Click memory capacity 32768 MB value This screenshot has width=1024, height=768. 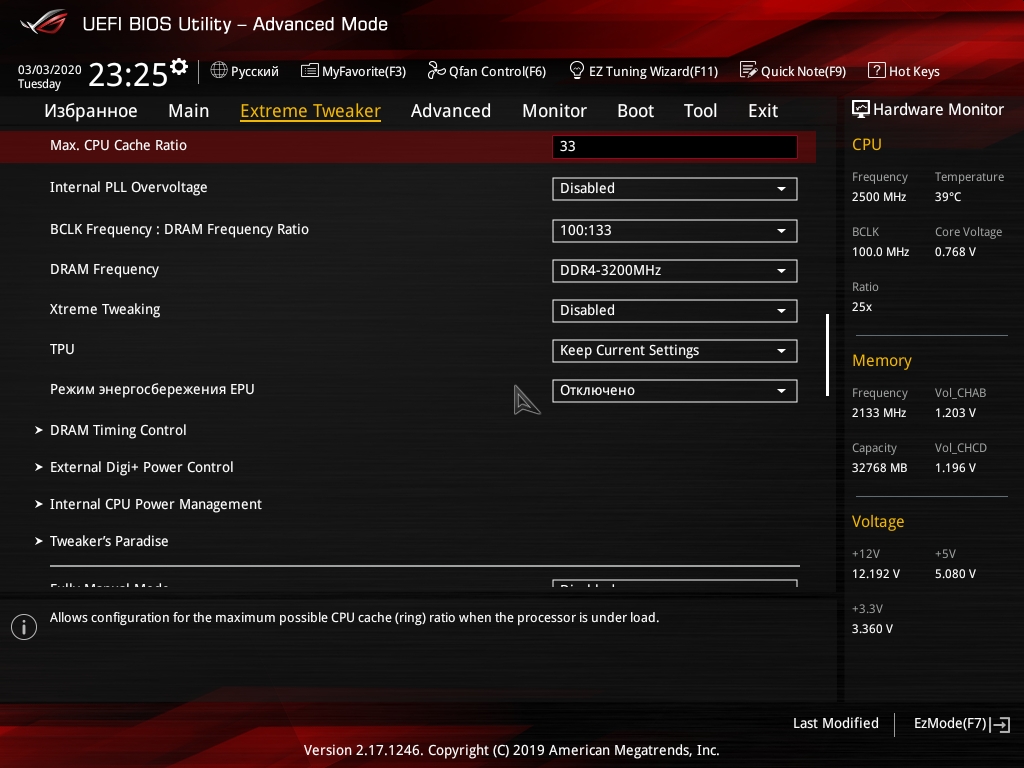pos(879,468)
